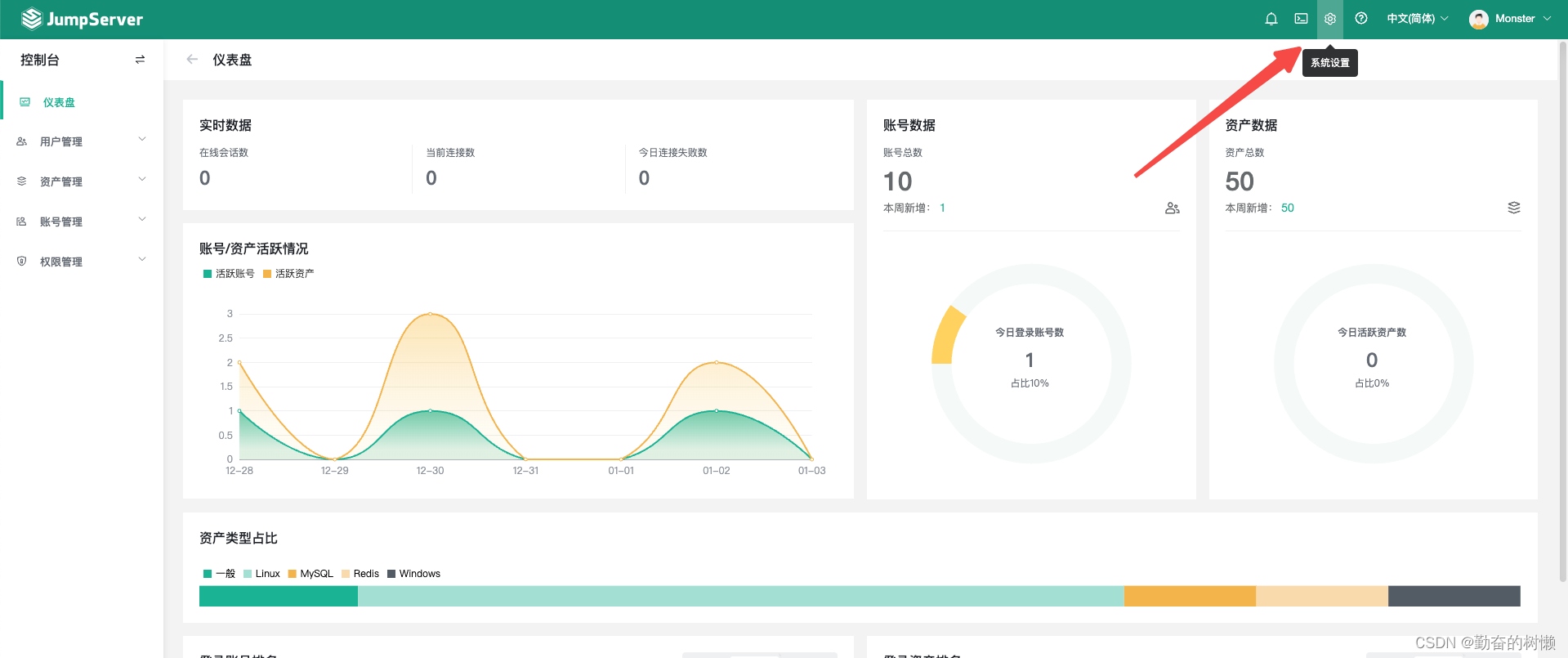
Task: Click the JumpServer logo
Action: click(82, 19)
